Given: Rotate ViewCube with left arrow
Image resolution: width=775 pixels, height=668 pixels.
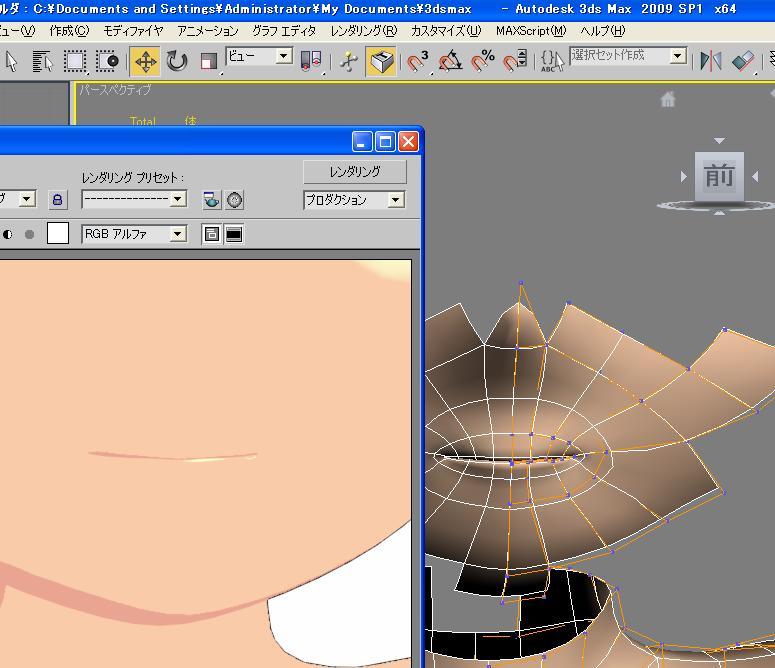Looking at the screenshot, I should pos(684,176).
